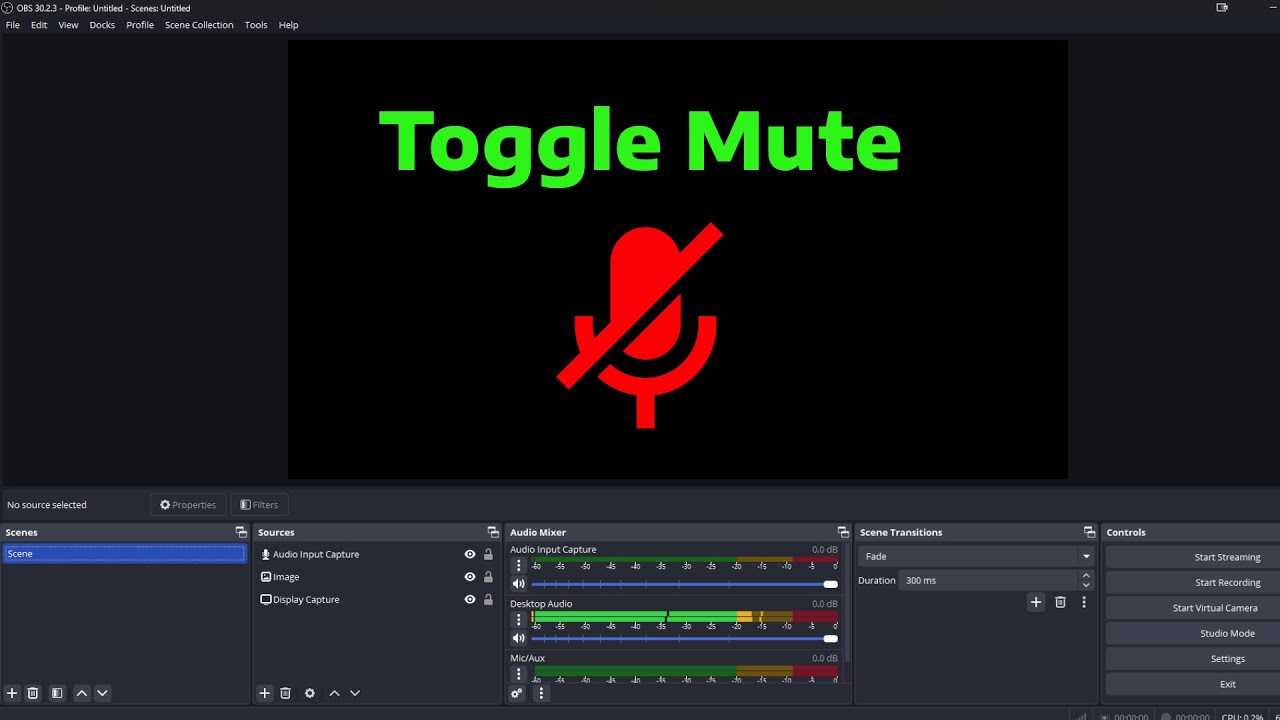Click microphone icon of Audio Input Capture source

[x=265, y=554]
